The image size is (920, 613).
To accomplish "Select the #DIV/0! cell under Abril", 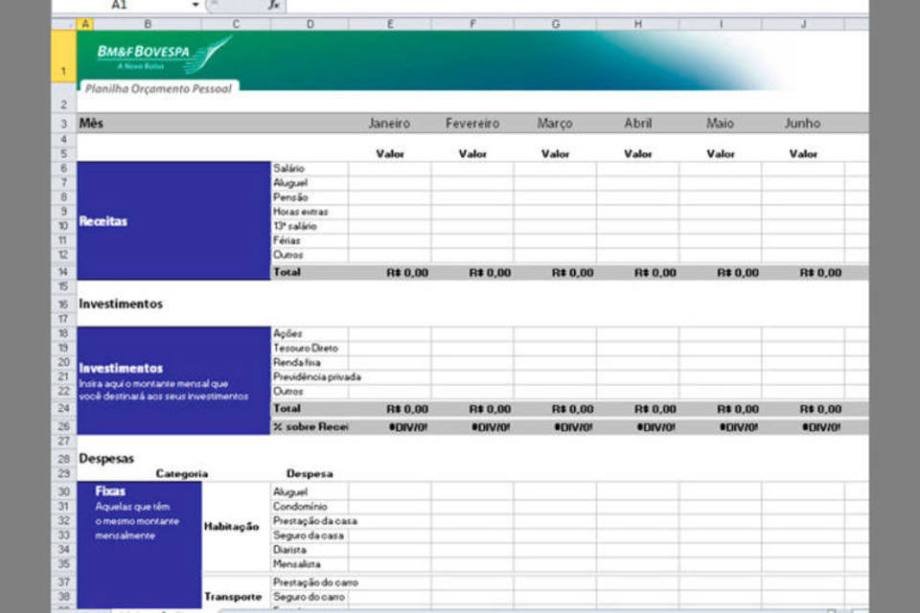I will point(637,427).
